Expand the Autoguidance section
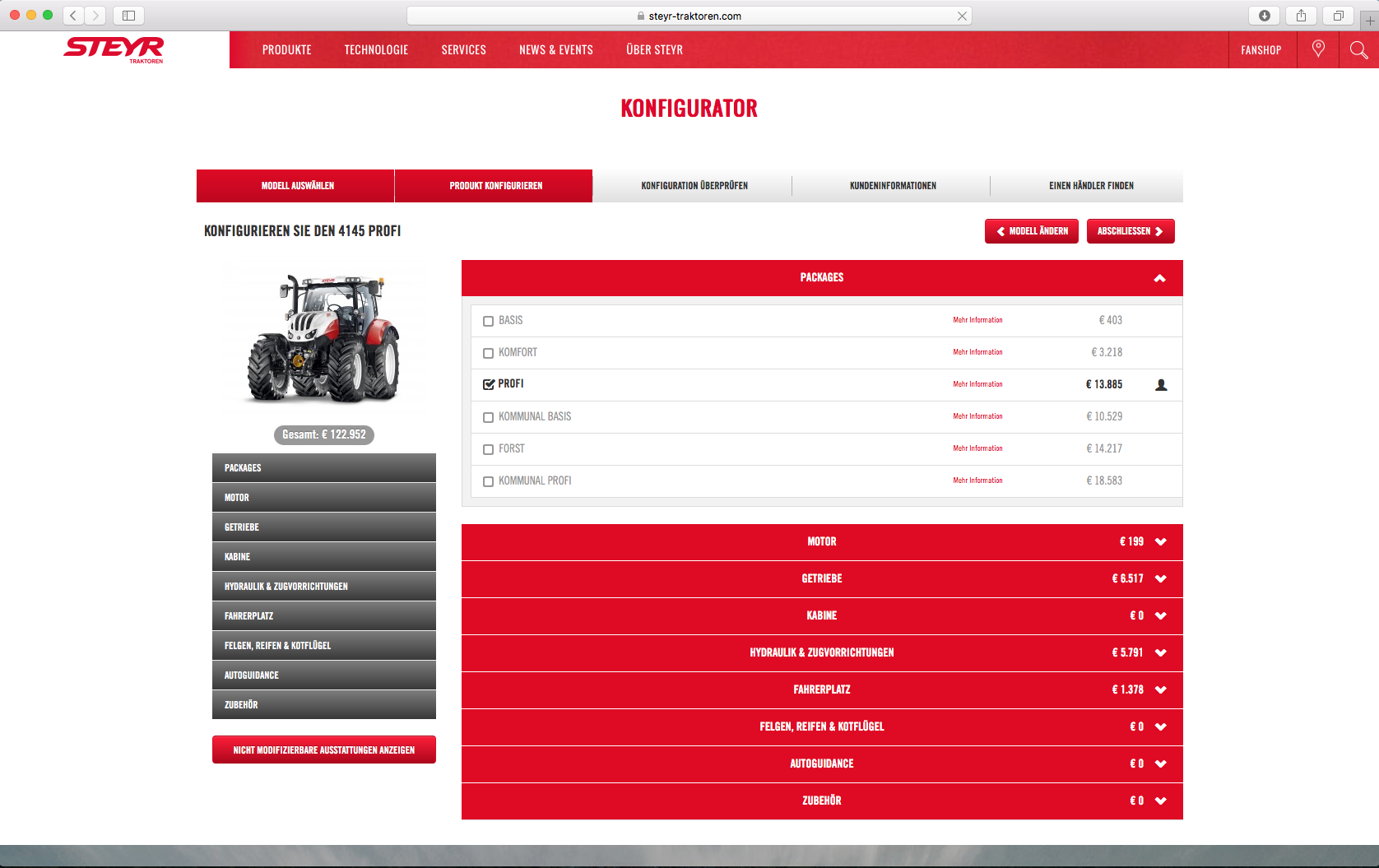Image resolution: width=1379 pixels, height=868 pixels. click(822, 764)
